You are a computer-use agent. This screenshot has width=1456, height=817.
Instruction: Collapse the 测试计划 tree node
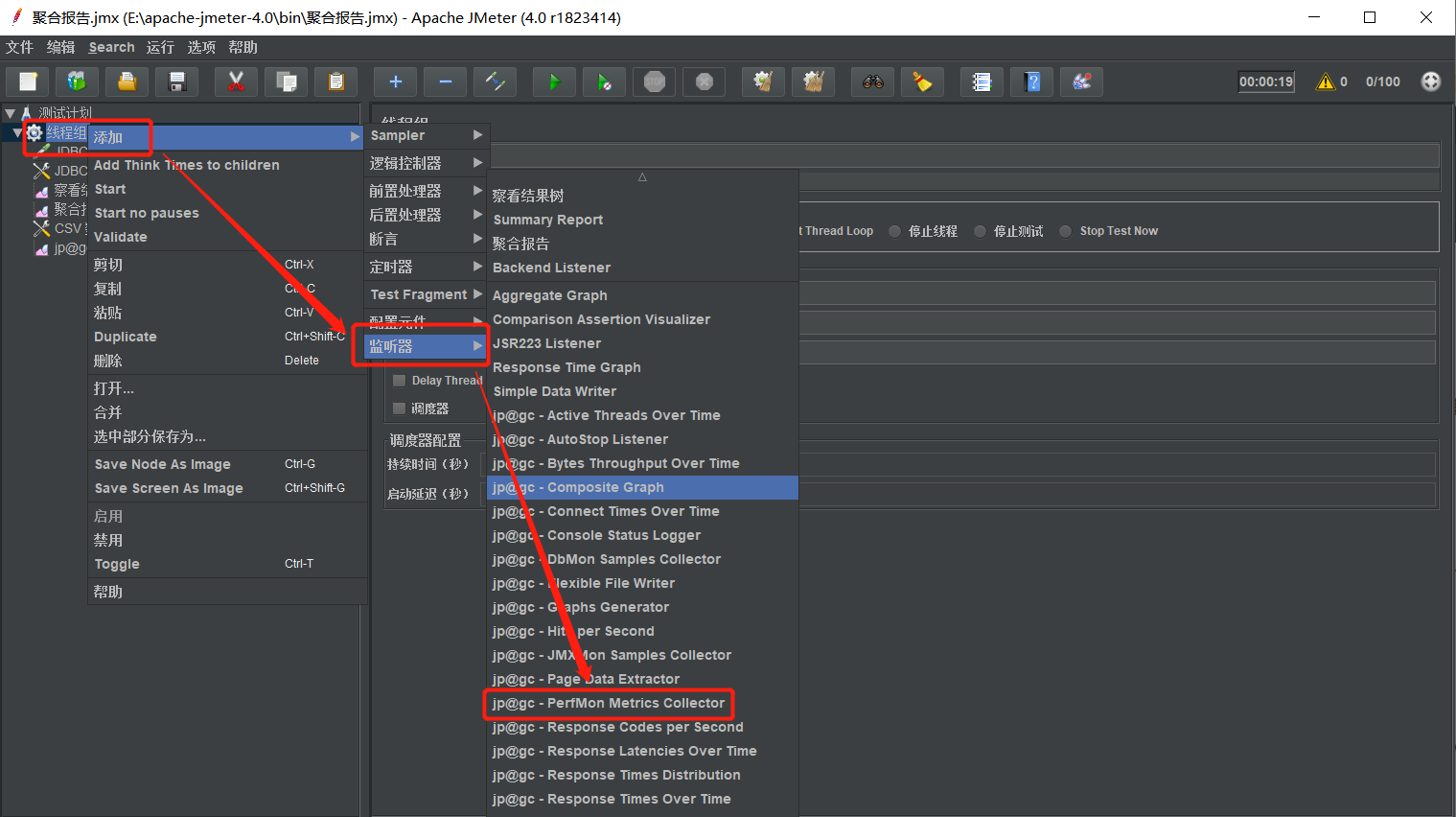(x=10, y=113)
